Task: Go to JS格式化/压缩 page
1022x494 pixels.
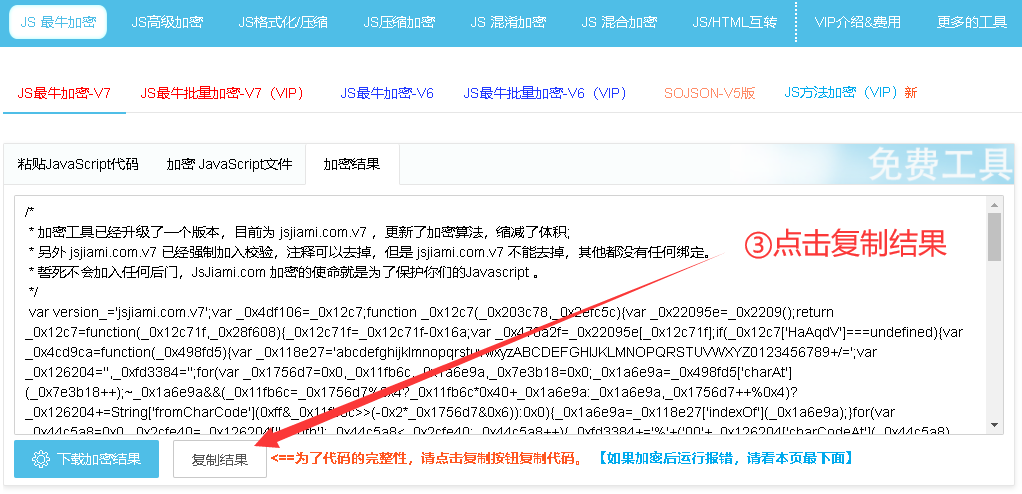Action: 283,22
